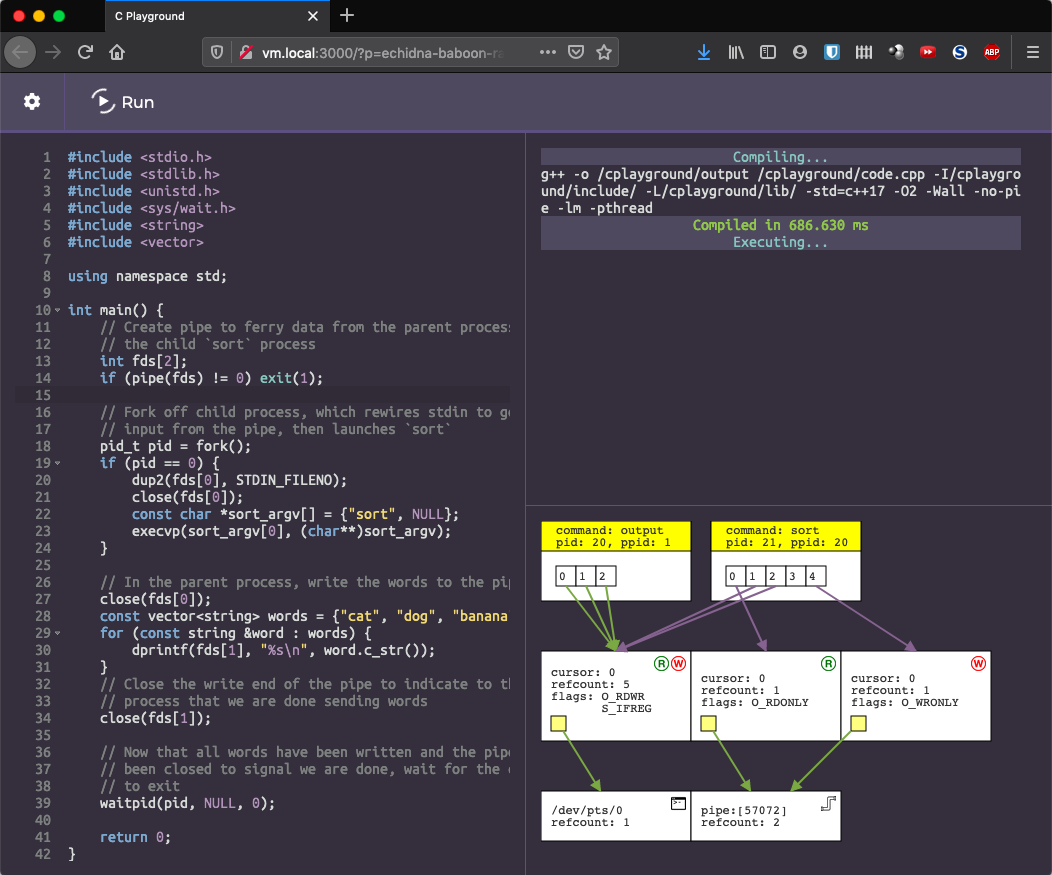Click the terminal icon on /dev/pts/0 node
Viewport: 1052px width, 875px height.
click(x=679, y=802)
